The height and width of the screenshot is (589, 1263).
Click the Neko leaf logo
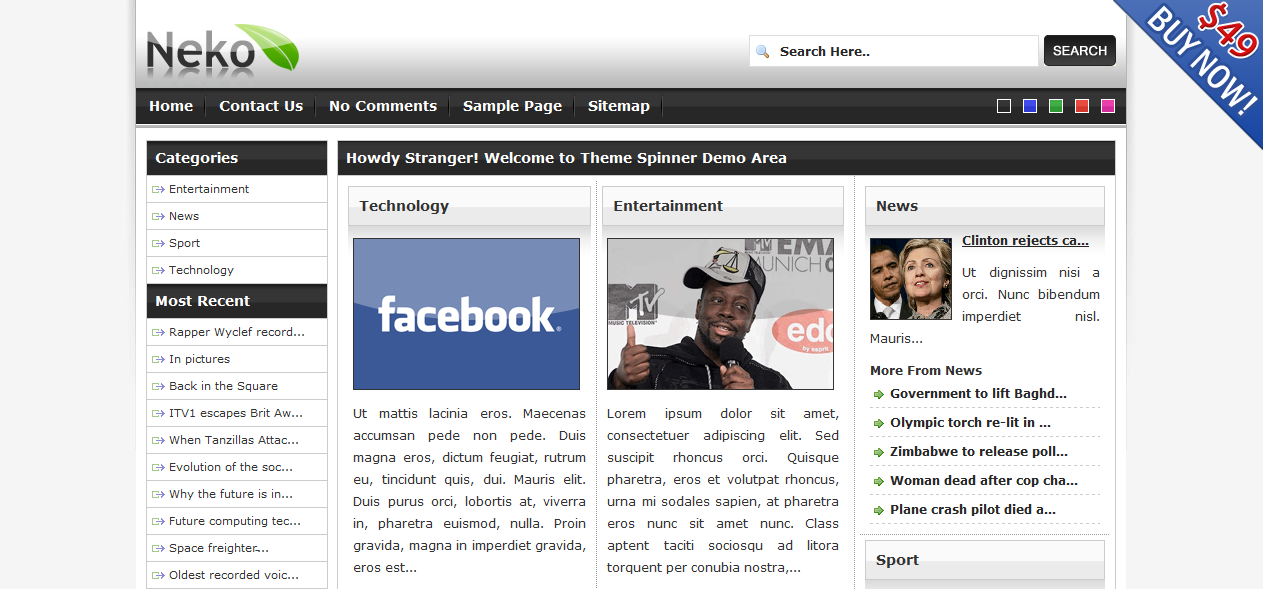click(222, 52)
